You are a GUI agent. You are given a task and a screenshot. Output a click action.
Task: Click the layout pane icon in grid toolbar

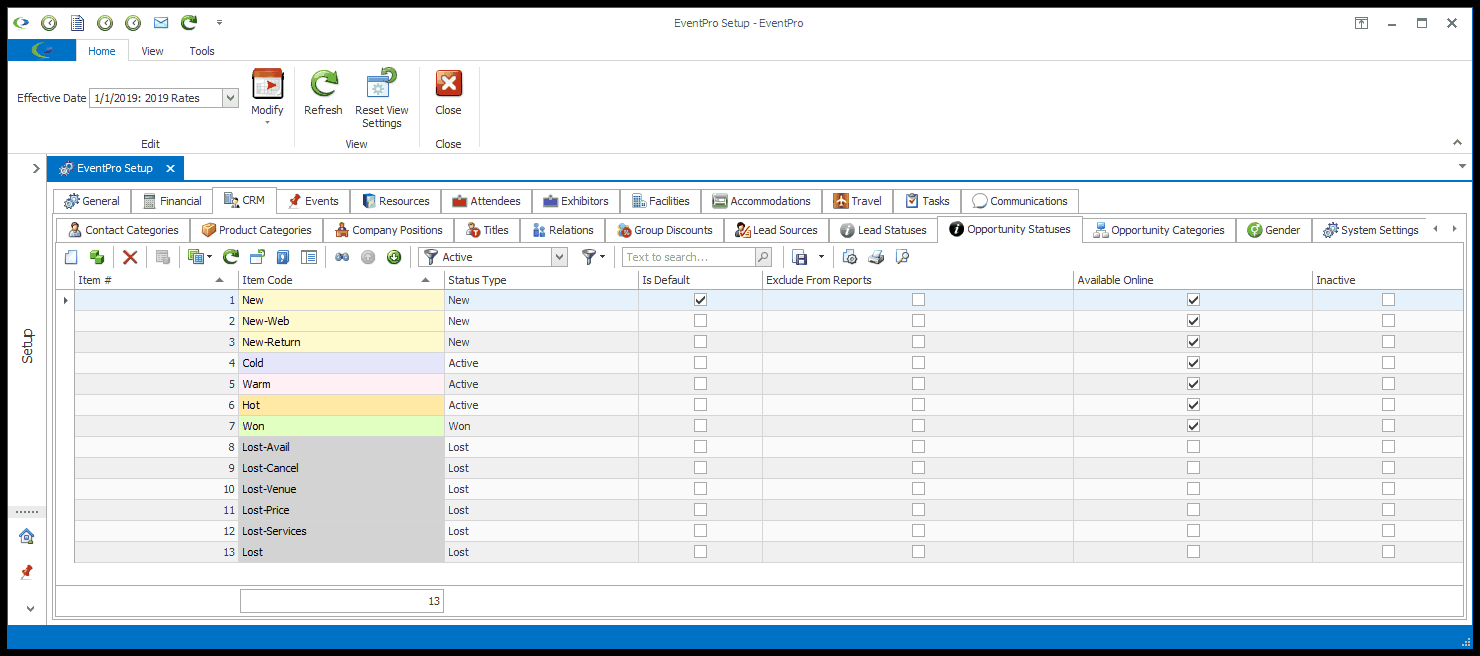tap(309, 257)
